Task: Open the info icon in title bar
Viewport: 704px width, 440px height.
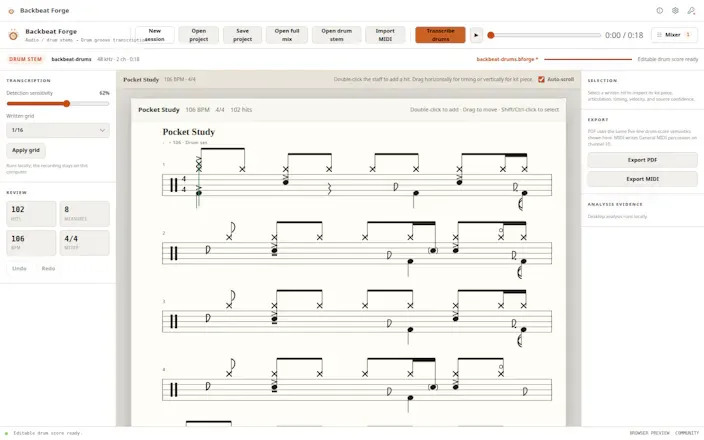Action: click(660, 10)
